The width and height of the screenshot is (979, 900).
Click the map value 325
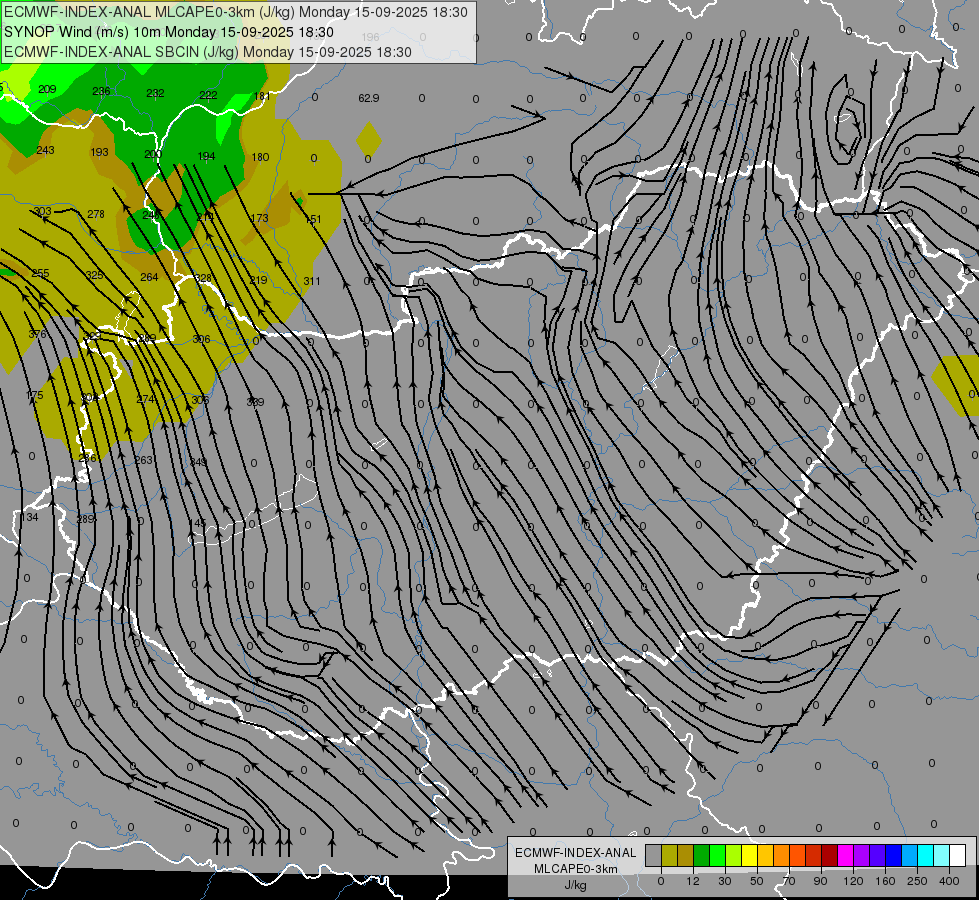pyautogui.click(x=94, y=275)
